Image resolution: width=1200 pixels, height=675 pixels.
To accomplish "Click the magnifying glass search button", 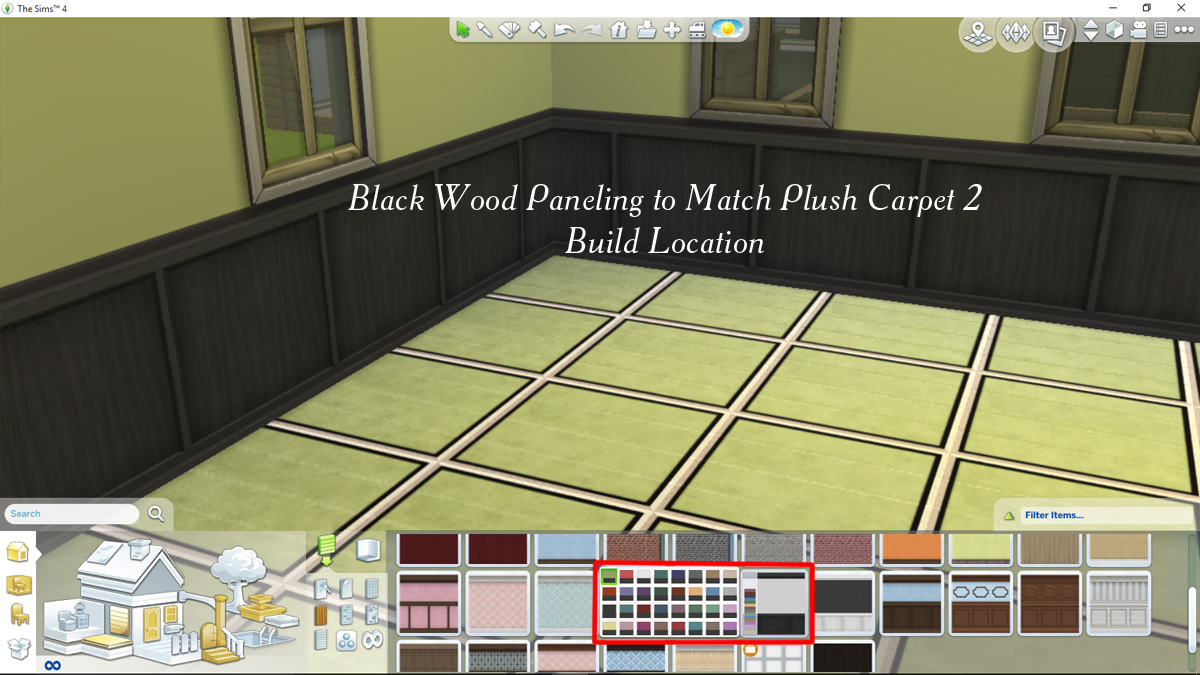I will (x=156, y=514).
